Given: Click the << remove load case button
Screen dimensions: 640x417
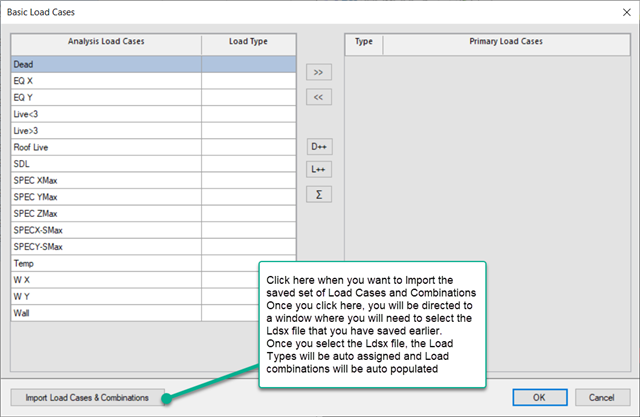Looking at the screenshot, I should pos(319,97).
